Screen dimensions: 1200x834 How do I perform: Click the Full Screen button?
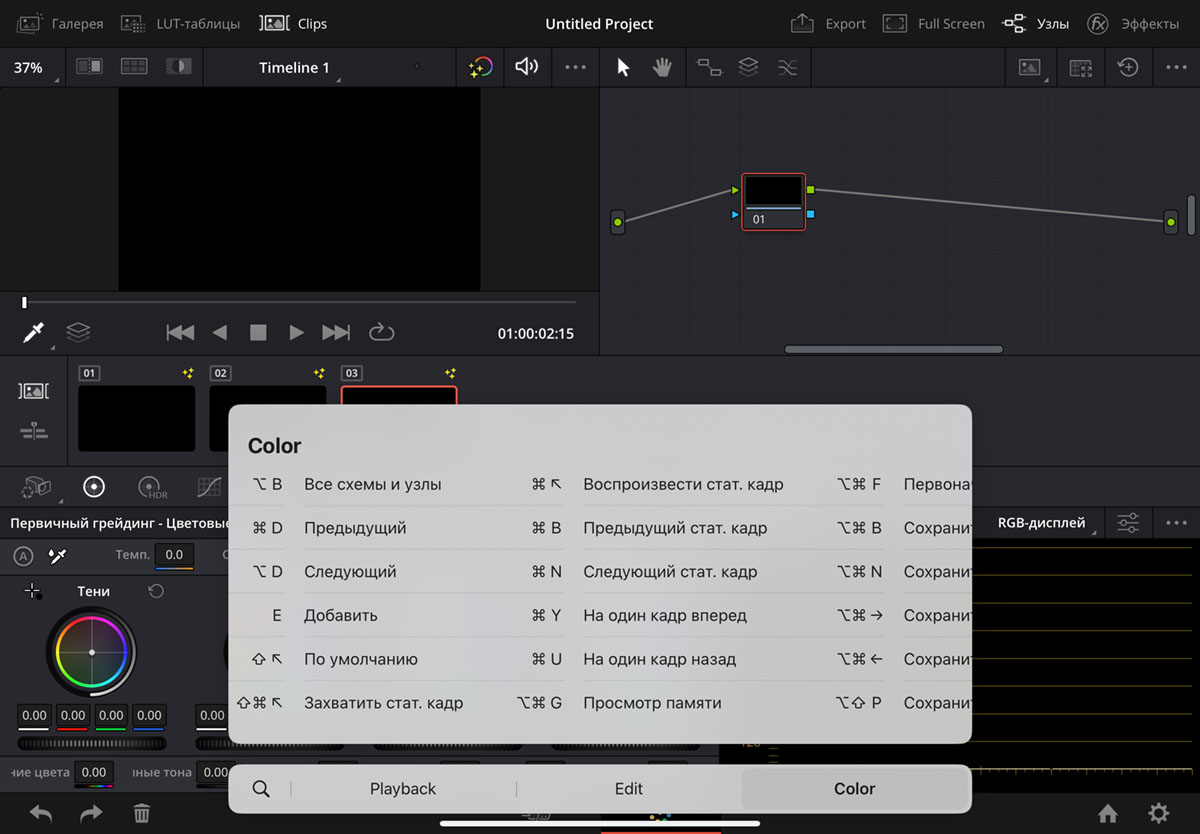[x=934, y=23]
